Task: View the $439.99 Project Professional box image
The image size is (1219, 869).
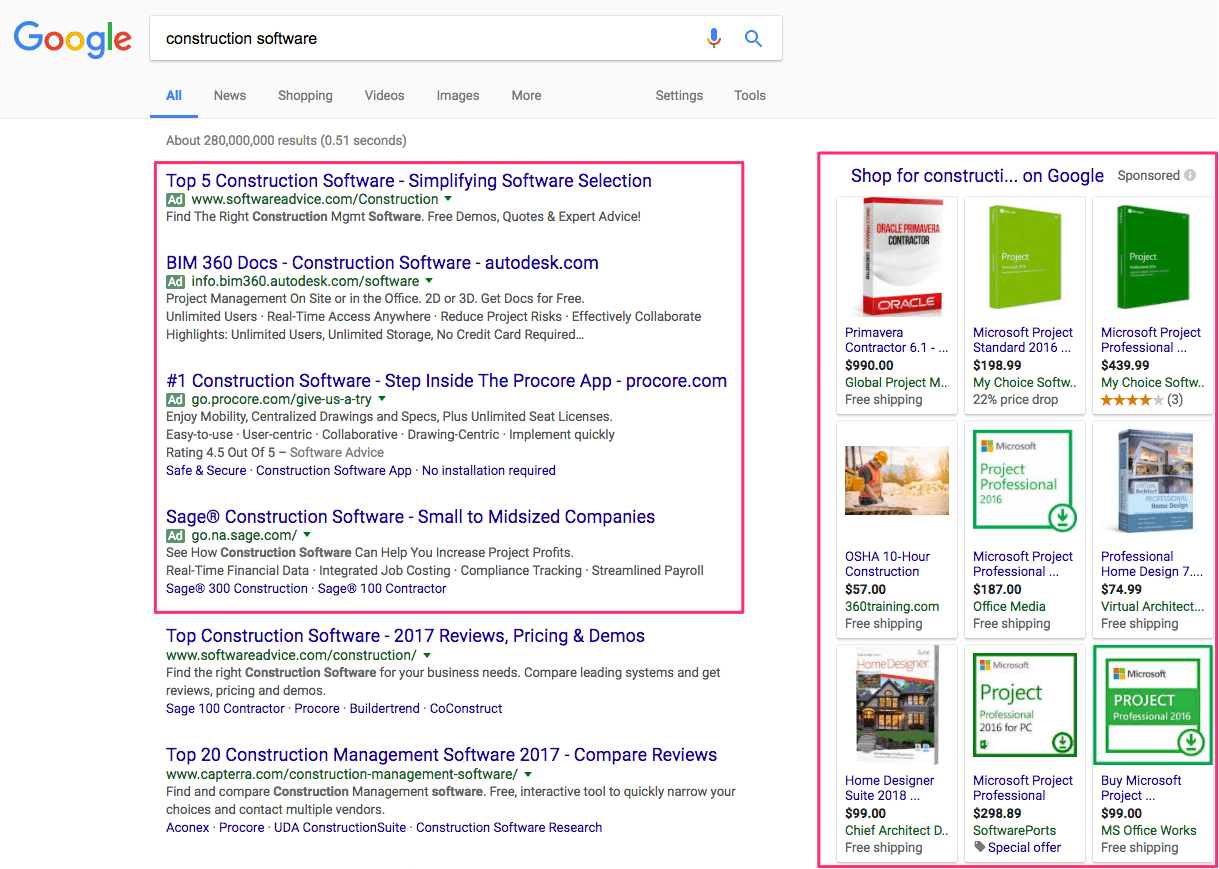Action: (x=1151, y=258)
